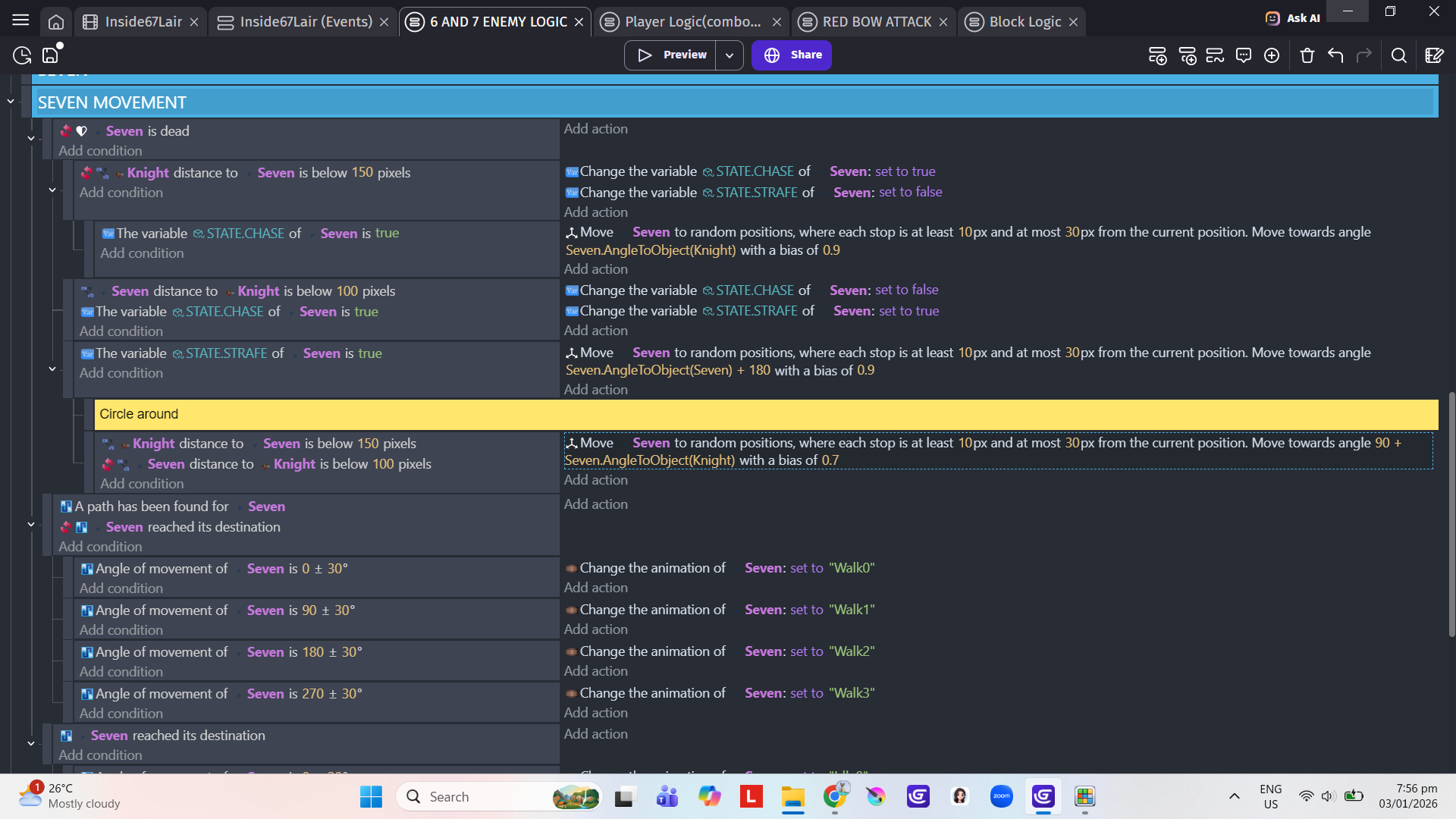Switch to the RED BOW ATTACK tab
Viewport: 1456px width, 819px height.
(876, 22)
